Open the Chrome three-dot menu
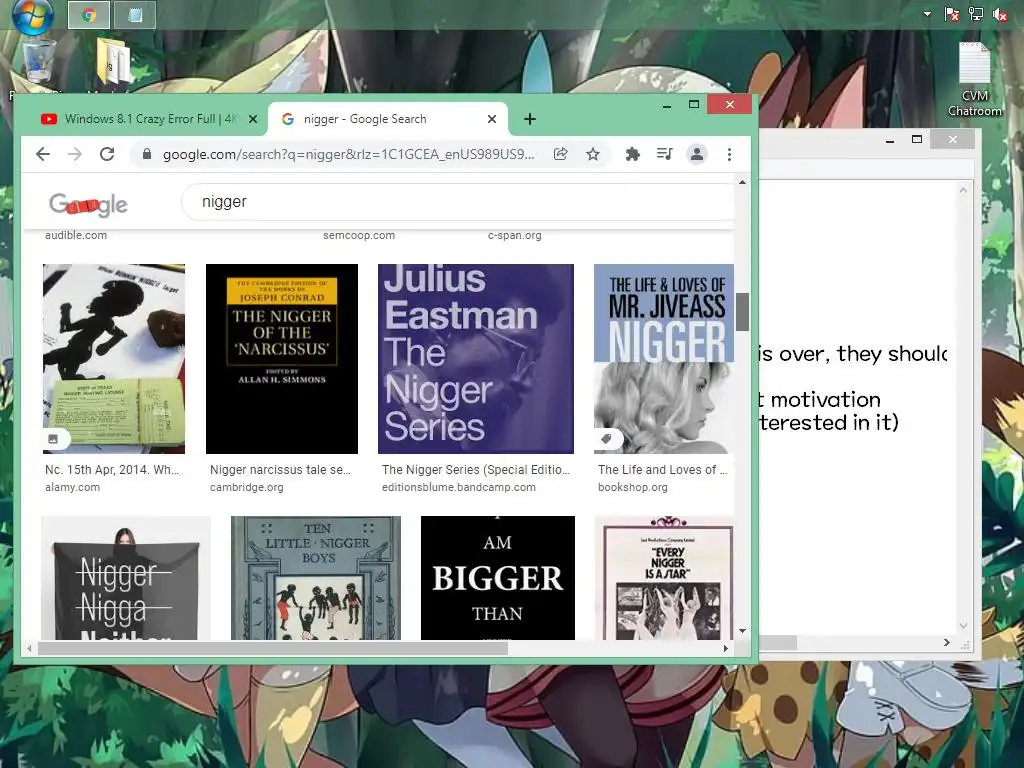This screenshot has height=768, width=1024. coord(729,154)
